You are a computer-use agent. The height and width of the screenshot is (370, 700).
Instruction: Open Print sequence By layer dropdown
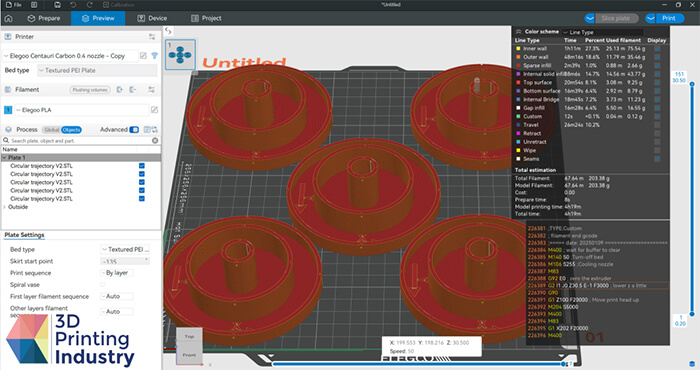[117, 273]
